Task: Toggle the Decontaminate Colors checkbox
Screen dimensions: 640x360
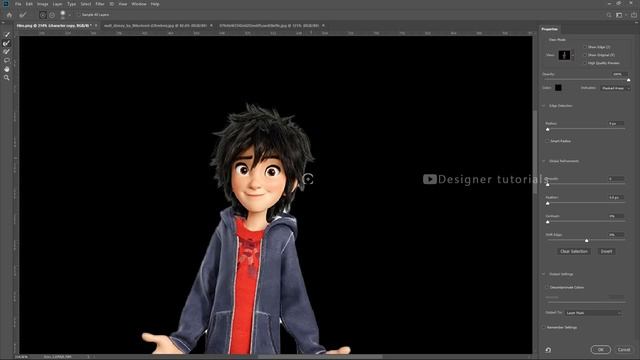Action: point(547,287)
